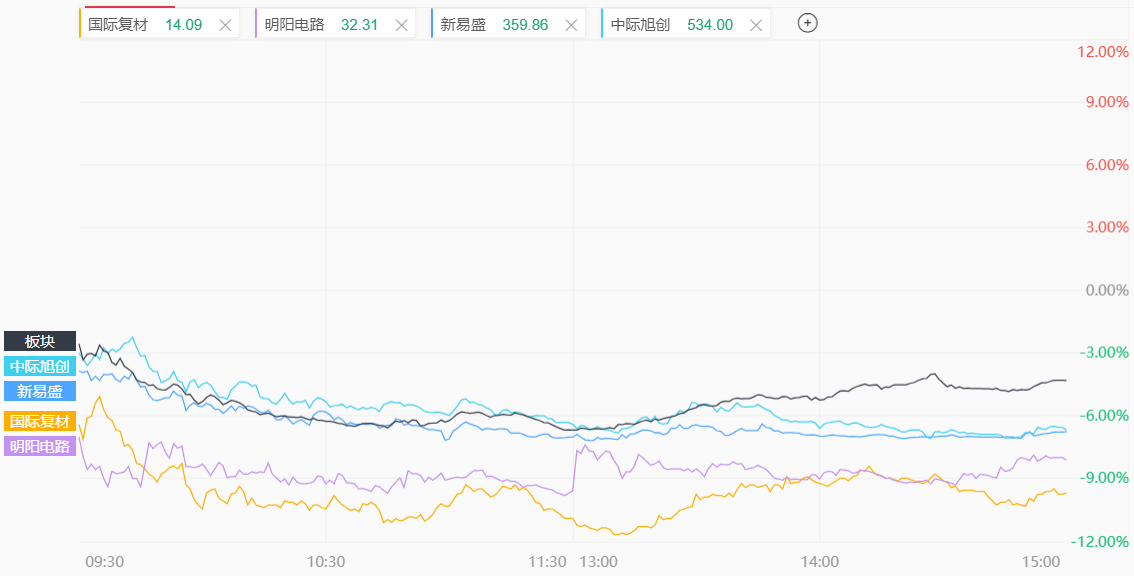Hide the purple 明阳电路 legend series
This screenshot has height=576, width=1134.
40,447
